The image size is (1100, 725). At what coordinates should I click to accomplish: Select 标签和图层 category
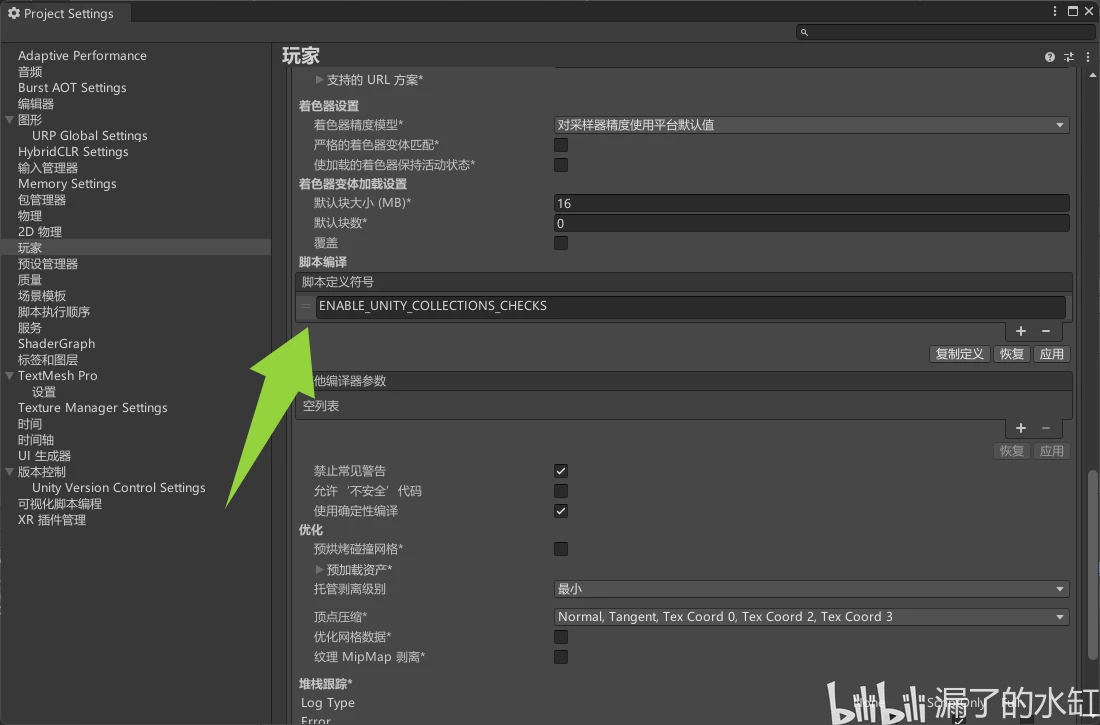coord(48,360)
